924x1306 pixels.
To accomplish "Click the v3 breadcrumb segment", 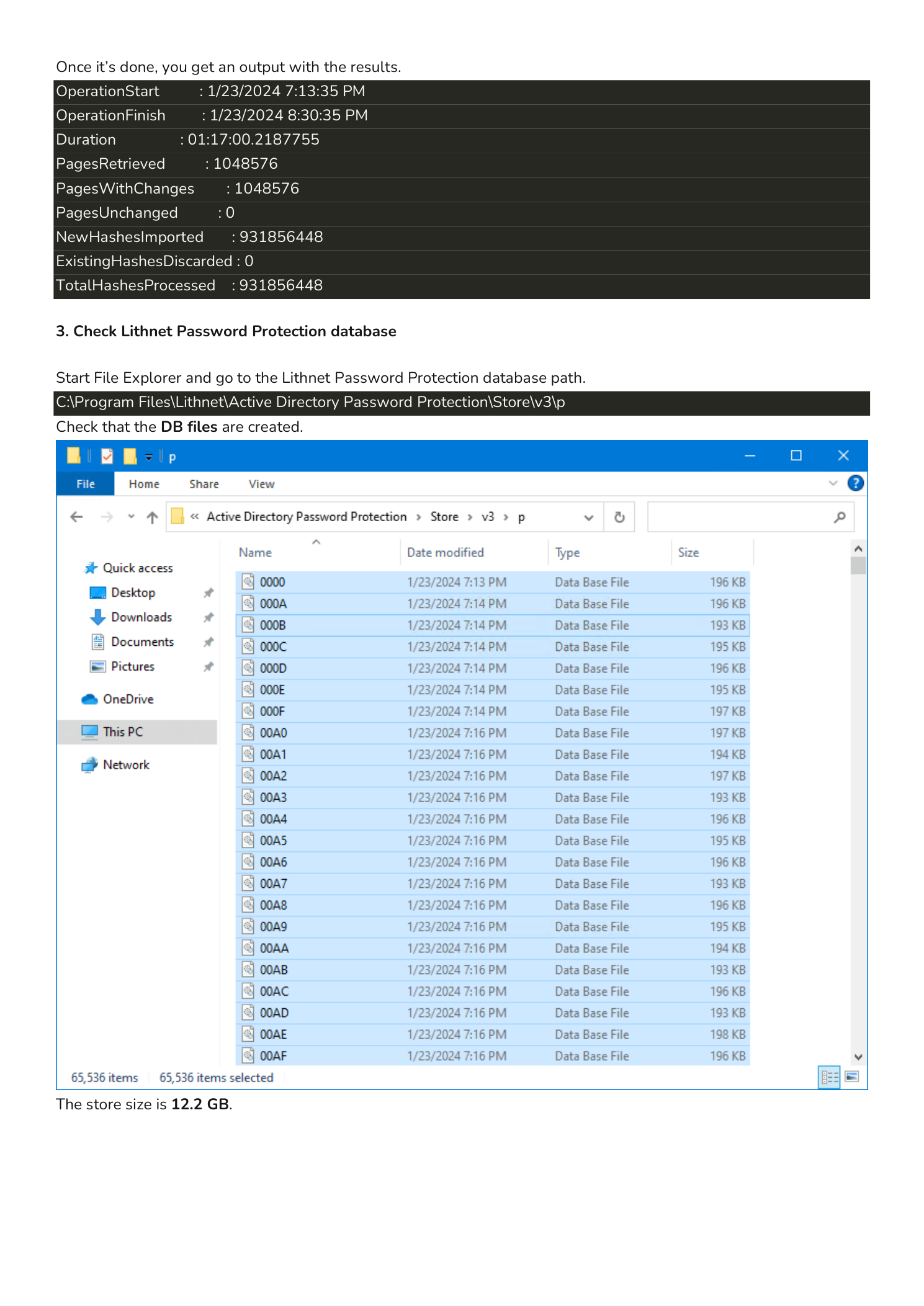I will point(488,517).
